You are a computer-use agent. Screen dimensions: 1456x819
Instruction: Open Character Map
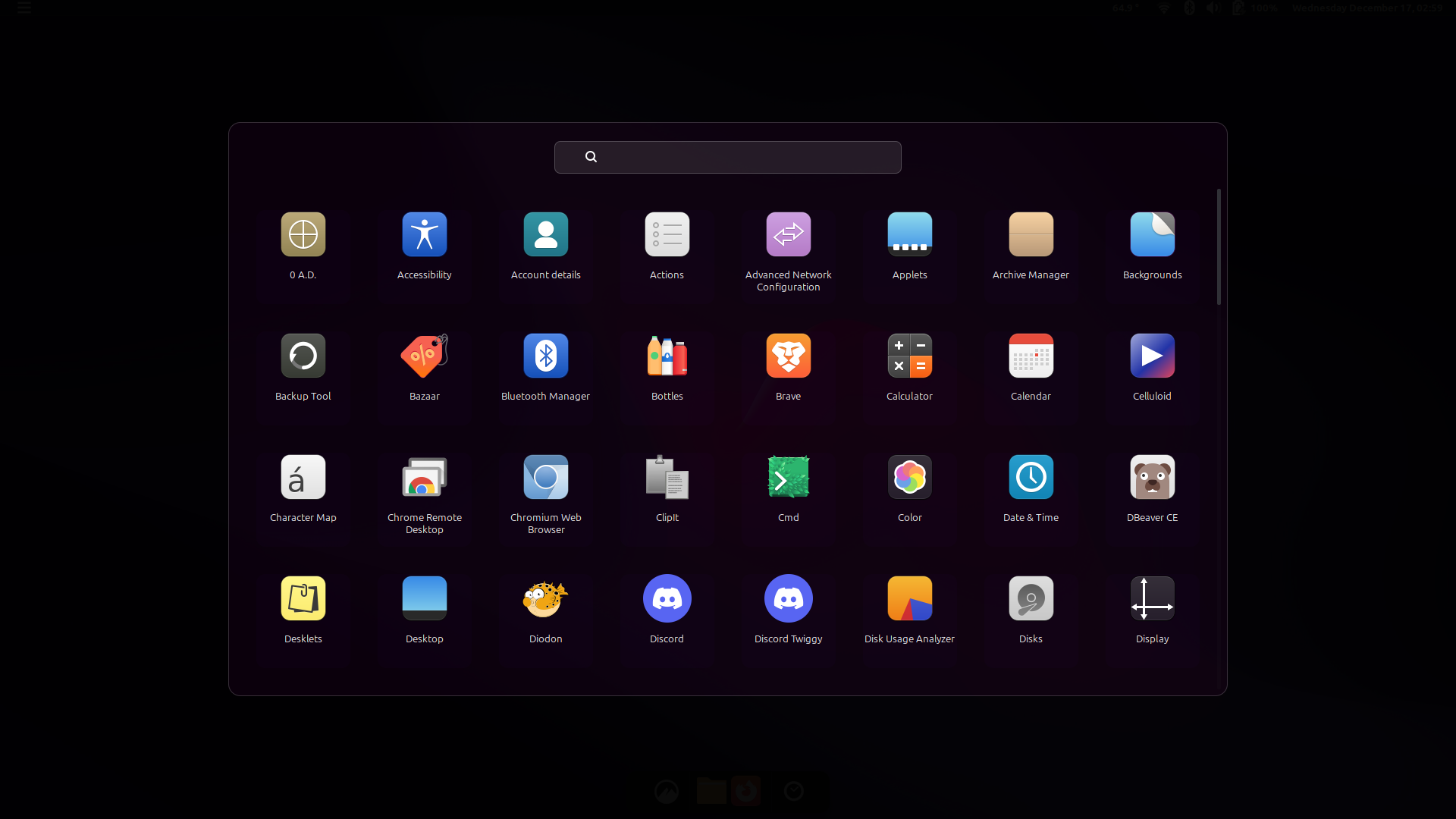[303, 478]
